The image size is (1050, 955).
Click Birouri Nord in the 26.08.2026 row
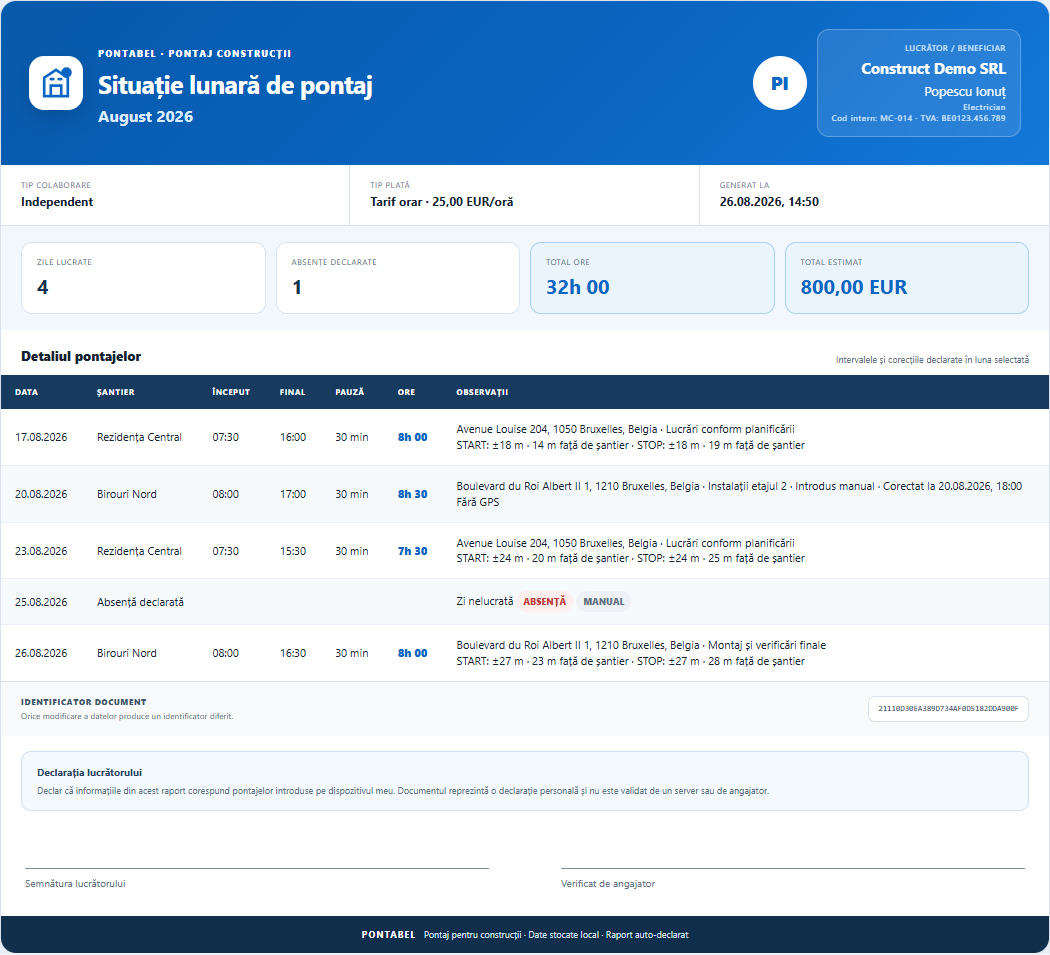pyautogui.click(x=127, y=653)
